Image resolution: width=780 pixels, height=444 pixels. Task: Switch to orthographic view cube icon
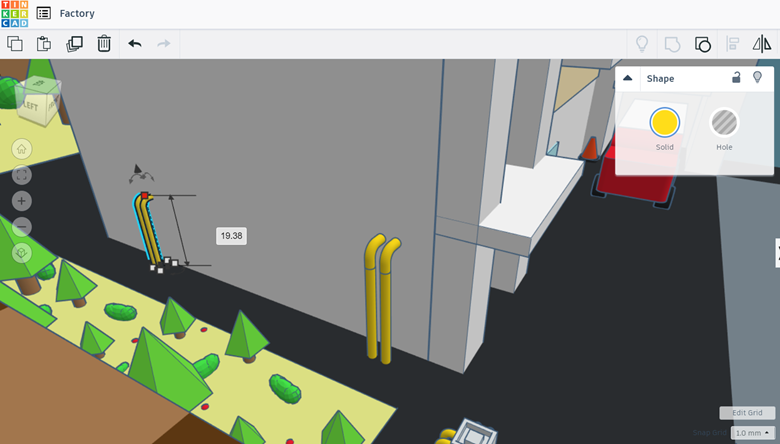(21, 253)
